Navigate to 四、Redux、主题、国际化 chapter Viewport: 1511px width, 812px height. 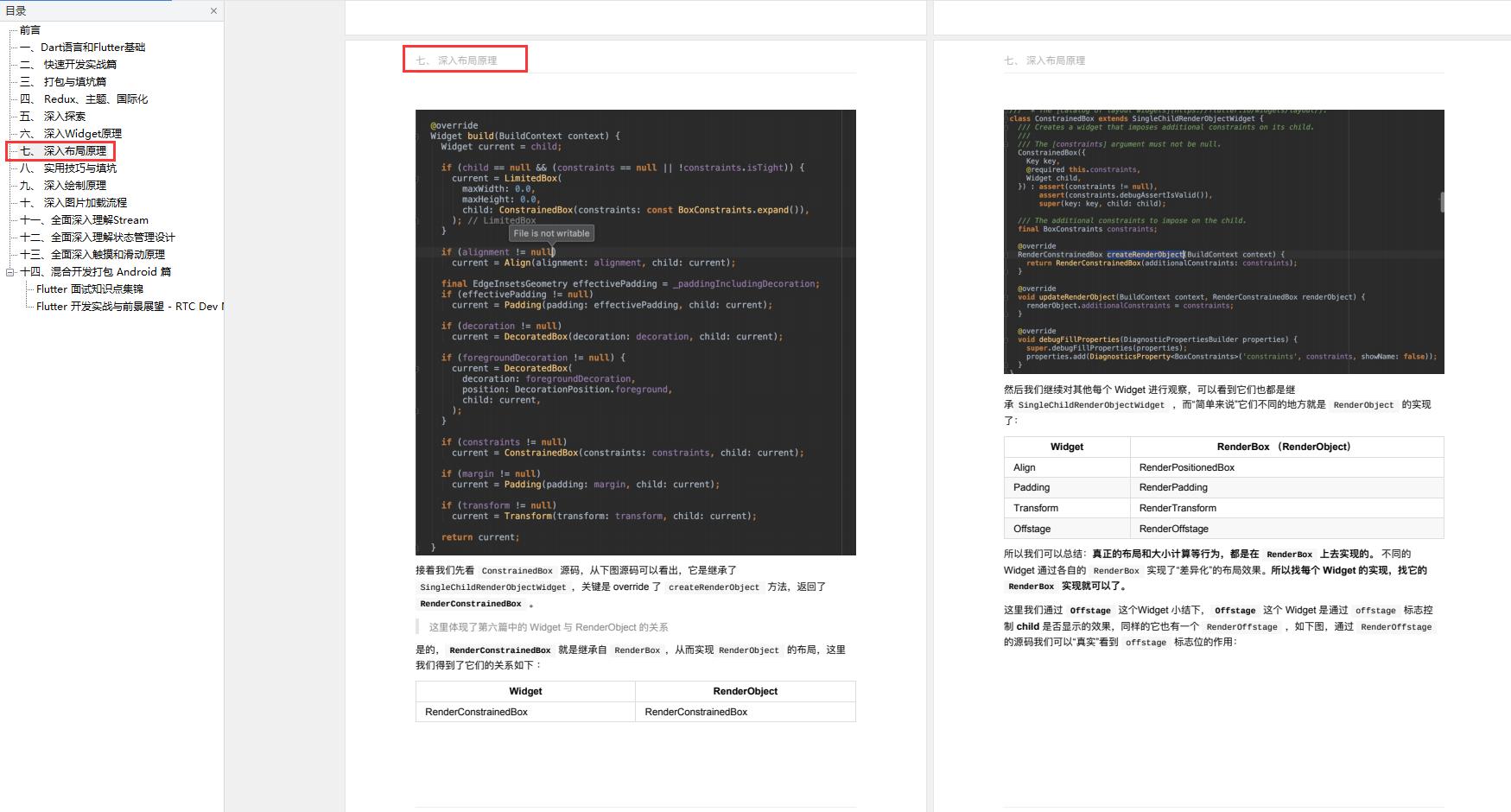(84, 99)
